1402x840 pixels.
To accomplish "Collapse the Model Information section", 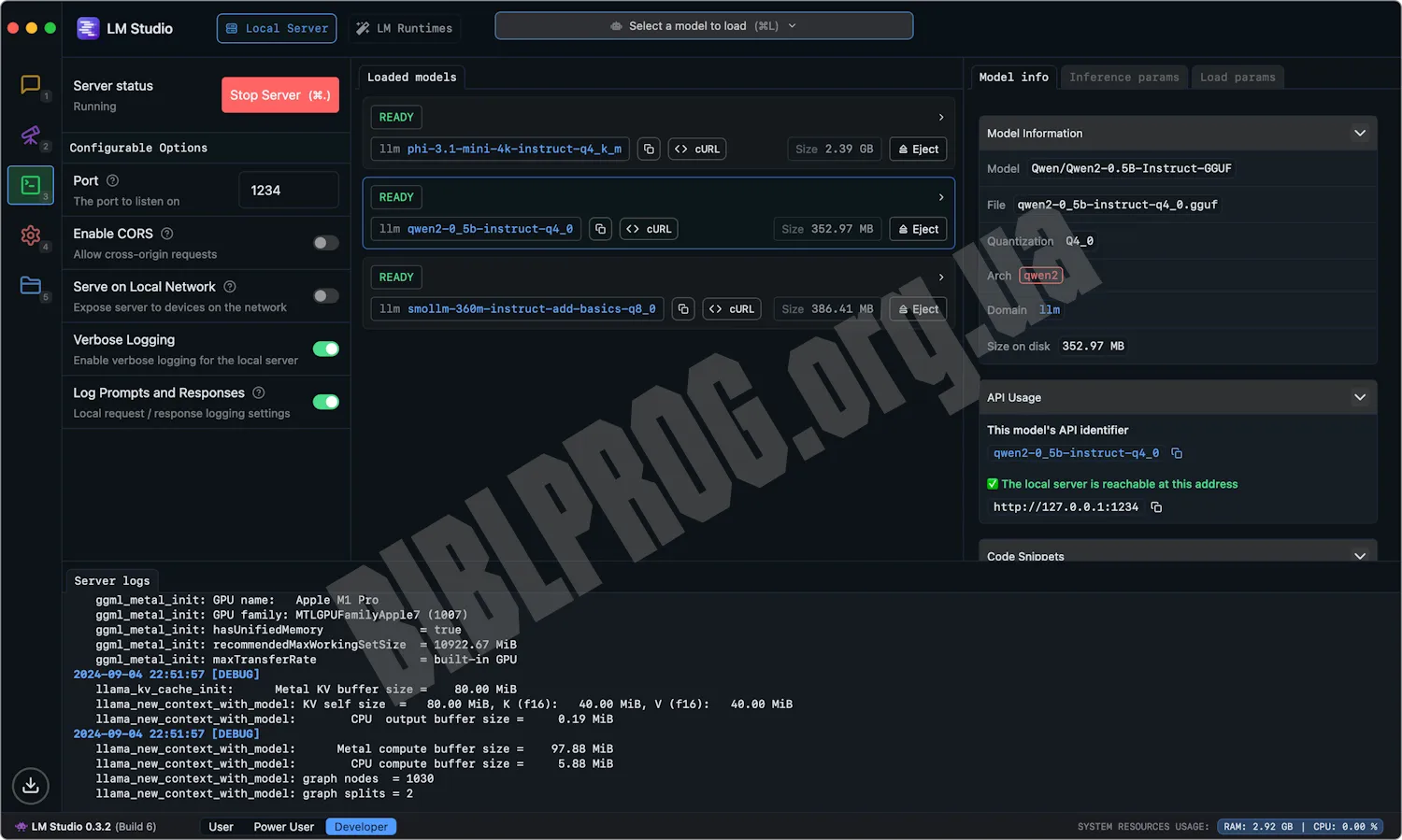I will pyautogui.click(x=1360, y=134).
